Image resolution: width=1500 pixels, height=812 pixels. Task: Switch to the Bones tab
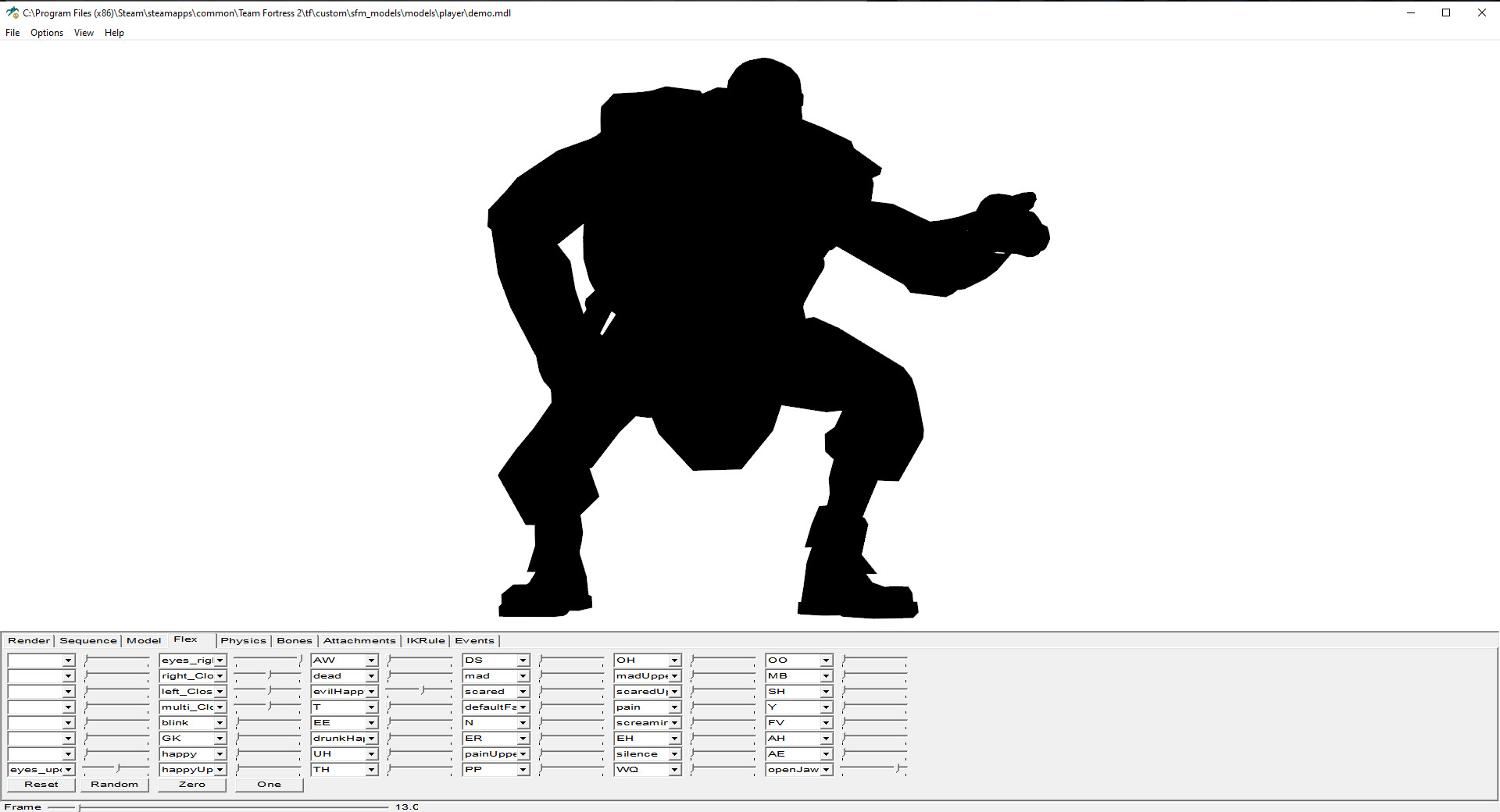click(295, 641)
